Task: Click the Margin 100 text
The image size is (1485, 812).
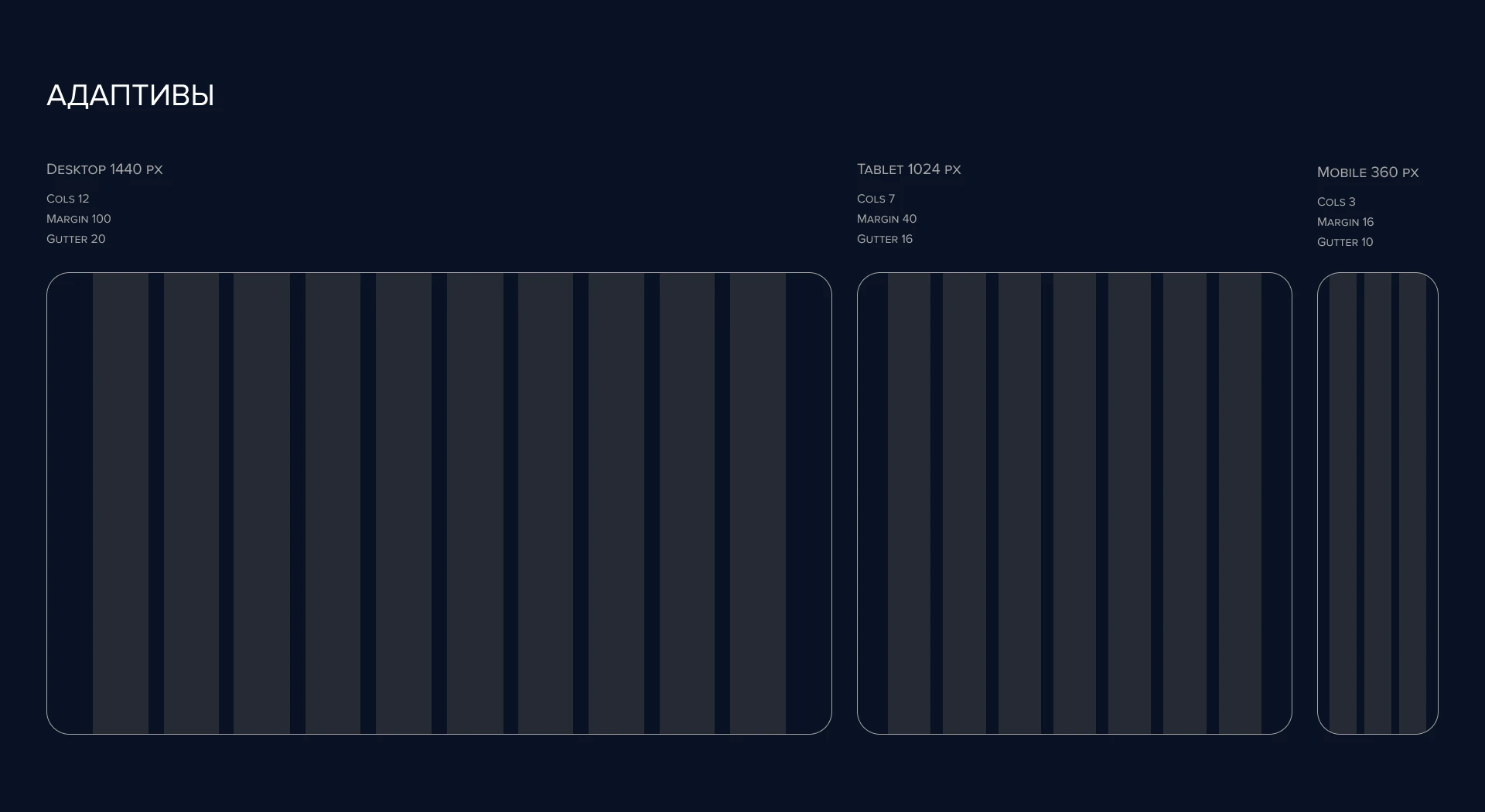Action: tap(79, 219)
